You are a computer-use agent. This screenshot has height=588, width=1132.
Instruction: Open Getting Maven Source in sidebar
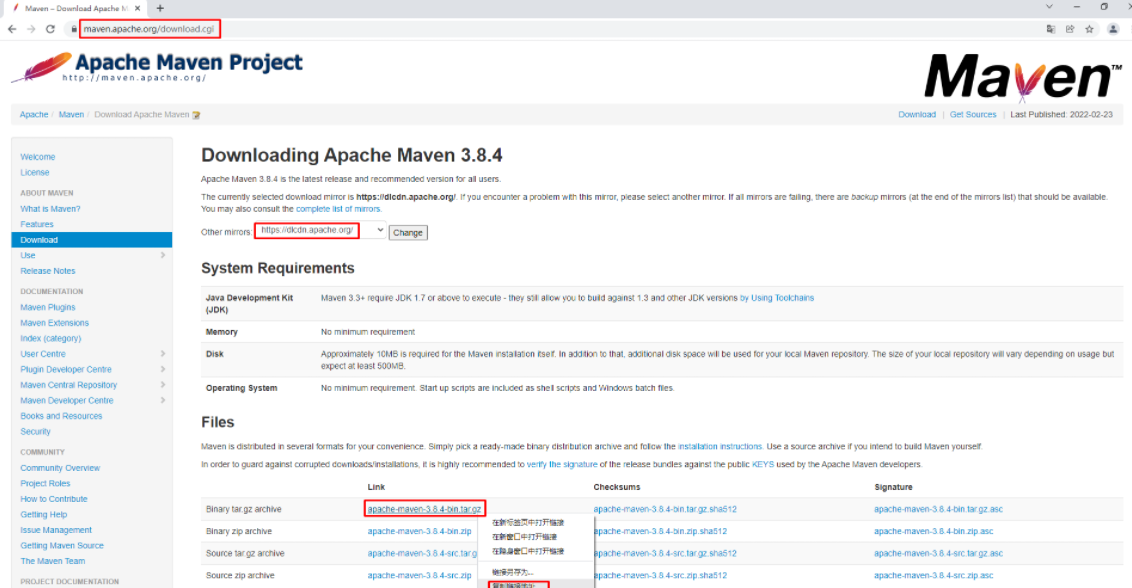pyautogui.click(x=62, y=545)
